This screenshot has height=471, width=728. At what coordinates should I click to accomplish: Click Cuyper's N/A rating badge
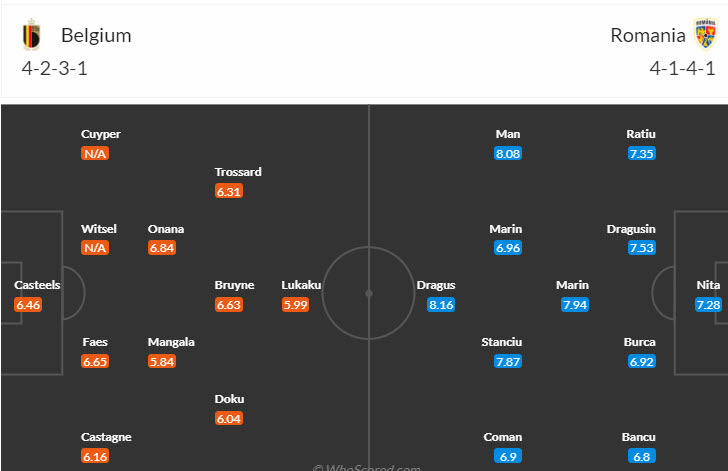pos(96,154)
